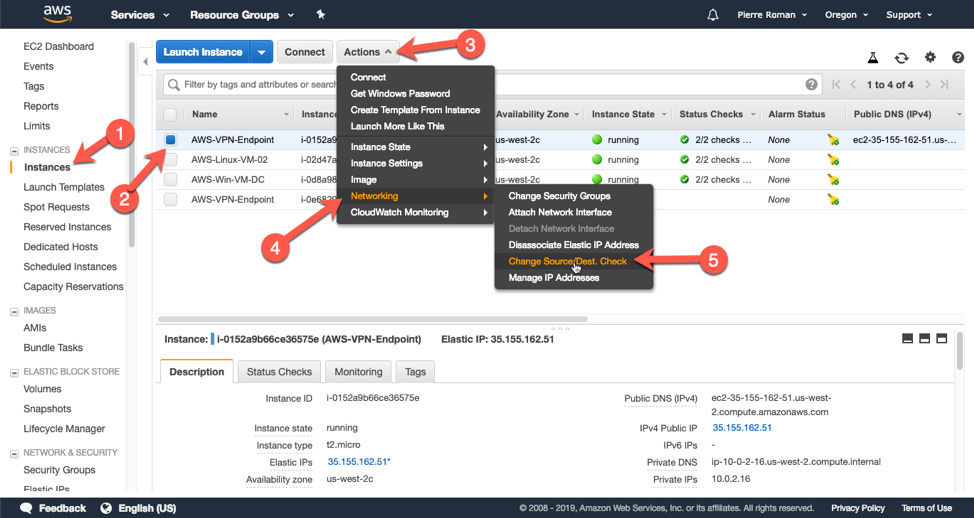Viewport: 974px width, 518px height.
Task: Click alarm icon in the last instance row
Action: pos(833,199)
